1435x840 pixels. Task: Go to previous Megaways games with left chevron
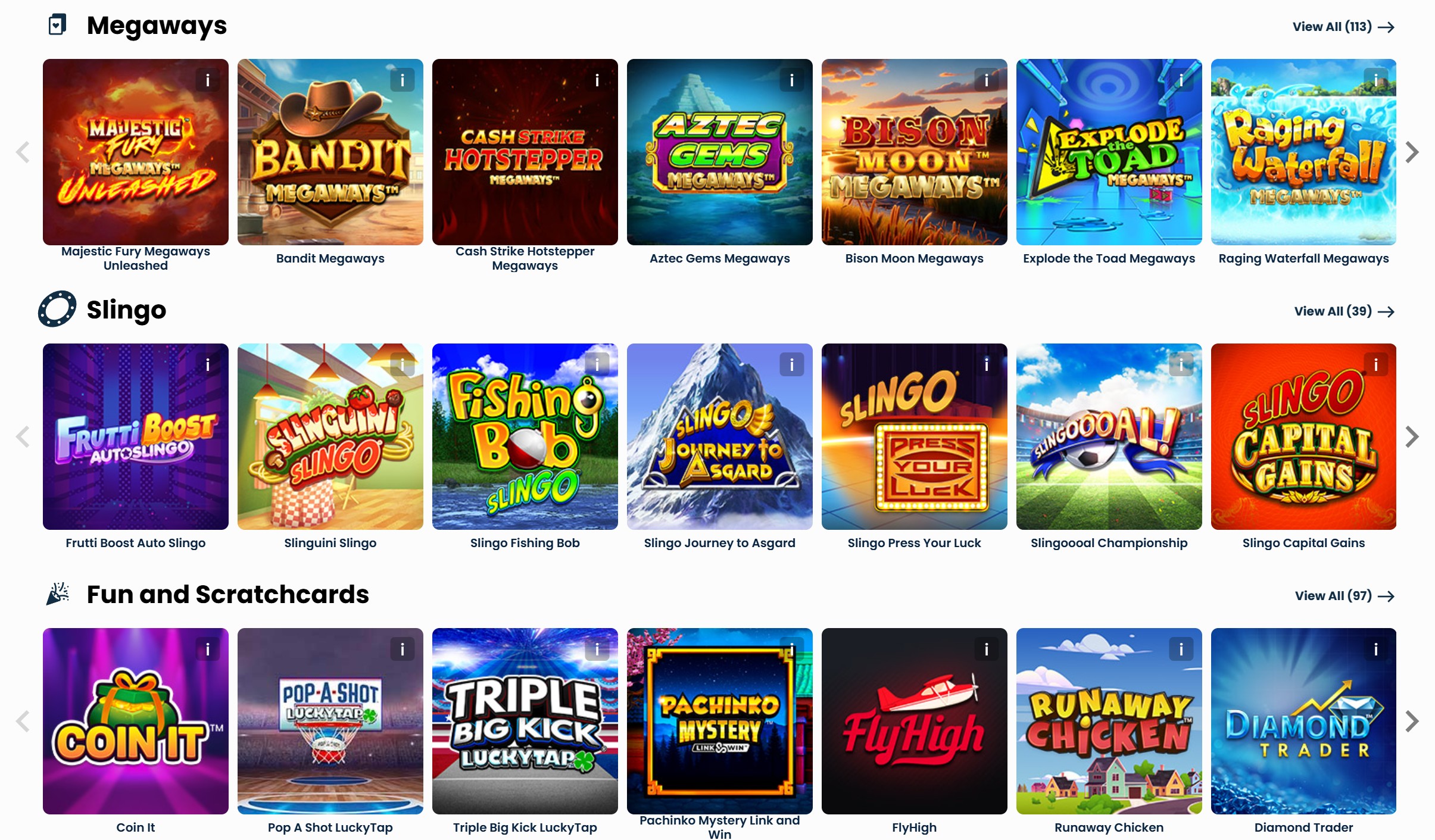point(23,152)
